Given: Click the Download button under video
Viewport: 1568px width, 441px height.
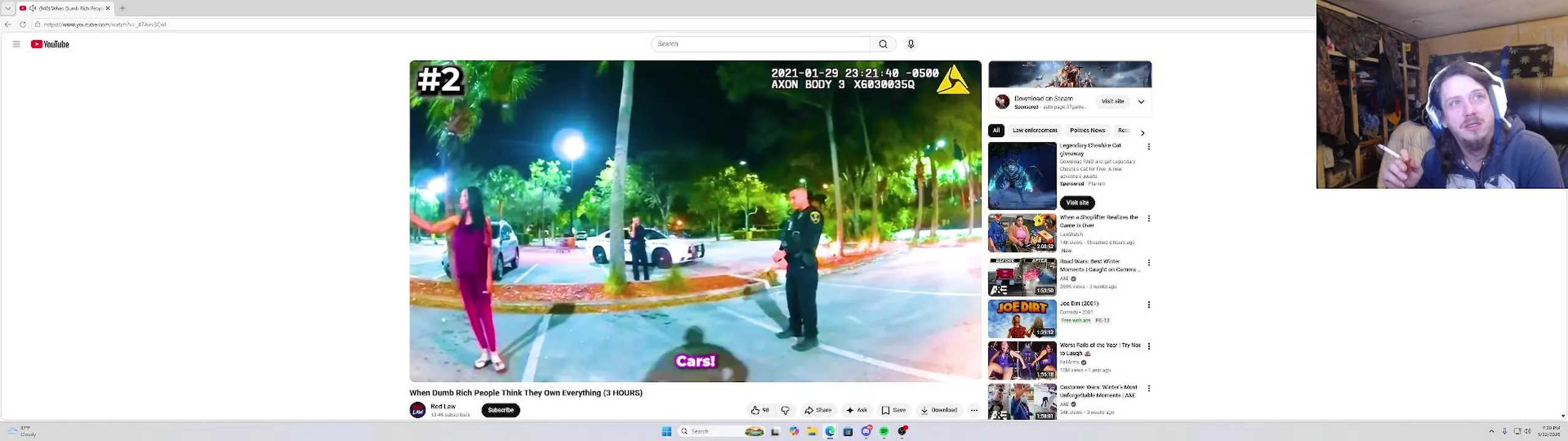Looking at the screenshot, I should pos(939,410).
